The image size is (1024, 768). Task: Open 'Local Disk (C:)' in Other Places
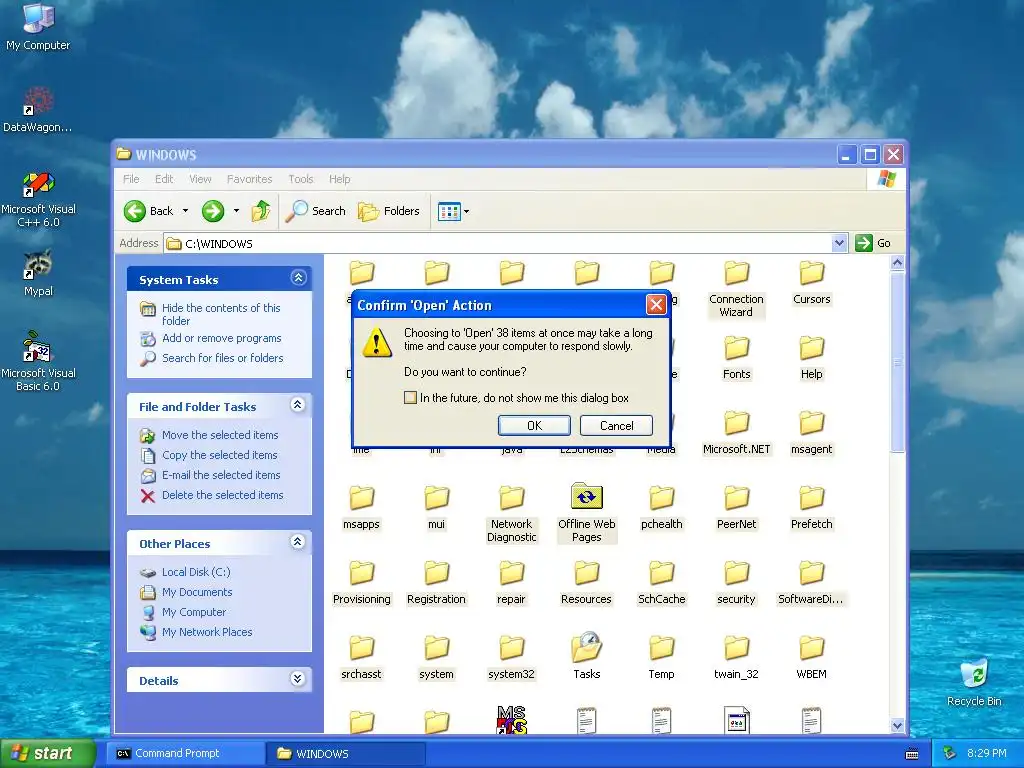coord(196,572)
